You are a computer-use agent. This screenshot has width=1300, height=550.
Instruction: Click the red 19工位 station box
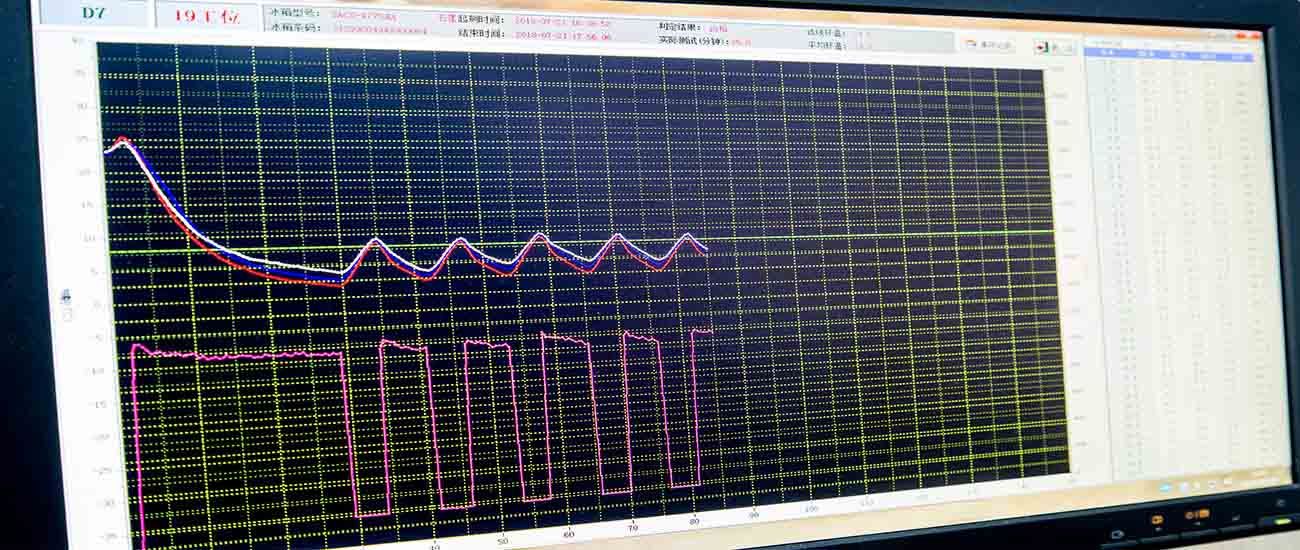pyautogui.click(x=207, y=14)
